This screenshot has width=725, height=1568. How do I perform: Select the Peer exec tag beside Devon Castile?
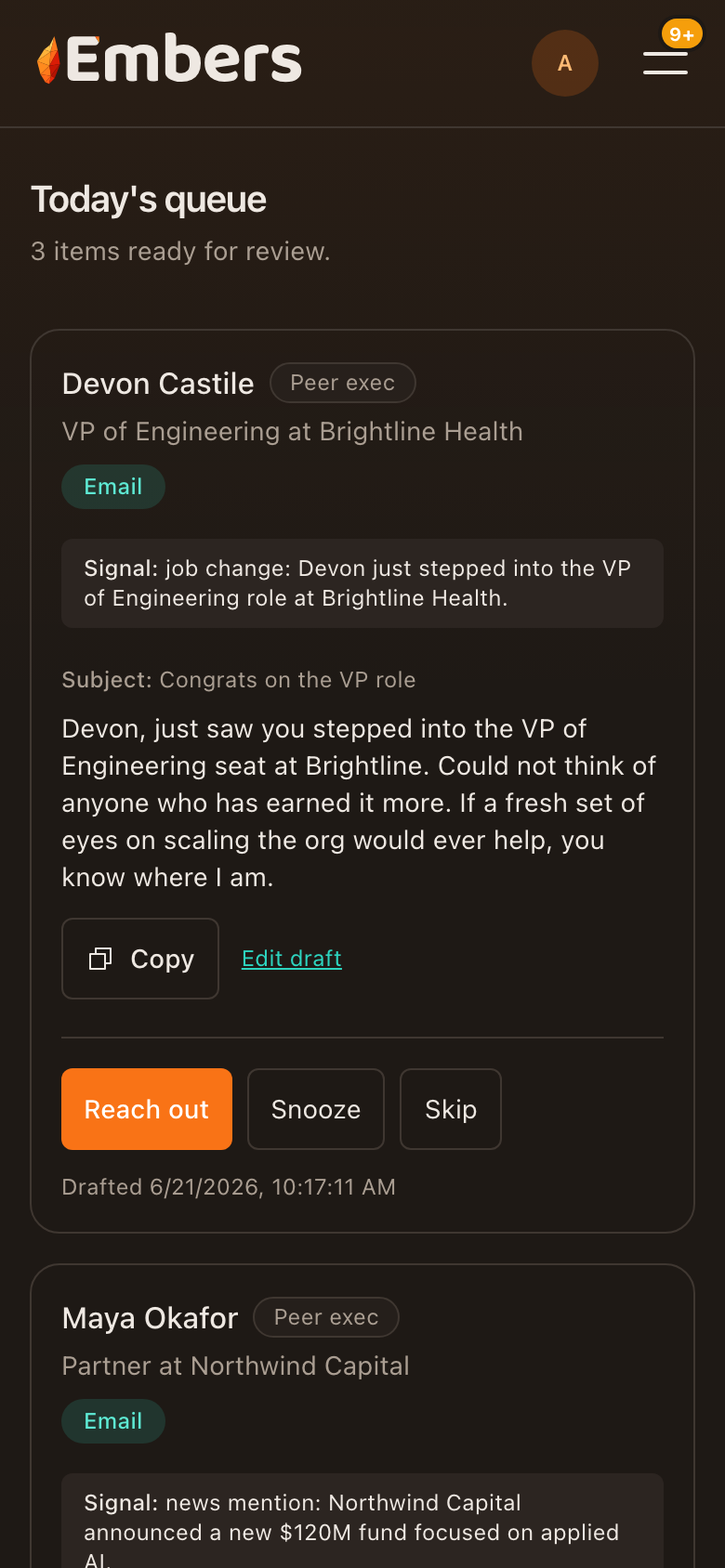(x=343, y=383)
